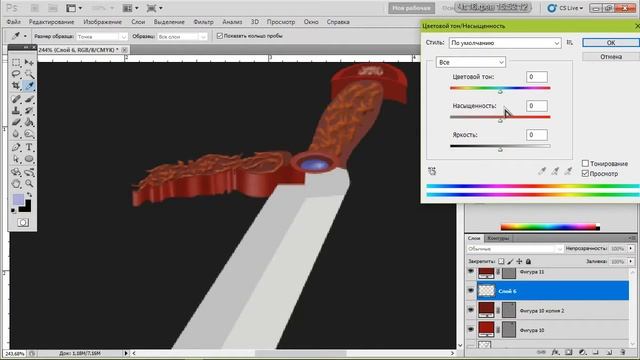Close the document tab
Viewport: 640px width, 360px height.
point(124,50)
